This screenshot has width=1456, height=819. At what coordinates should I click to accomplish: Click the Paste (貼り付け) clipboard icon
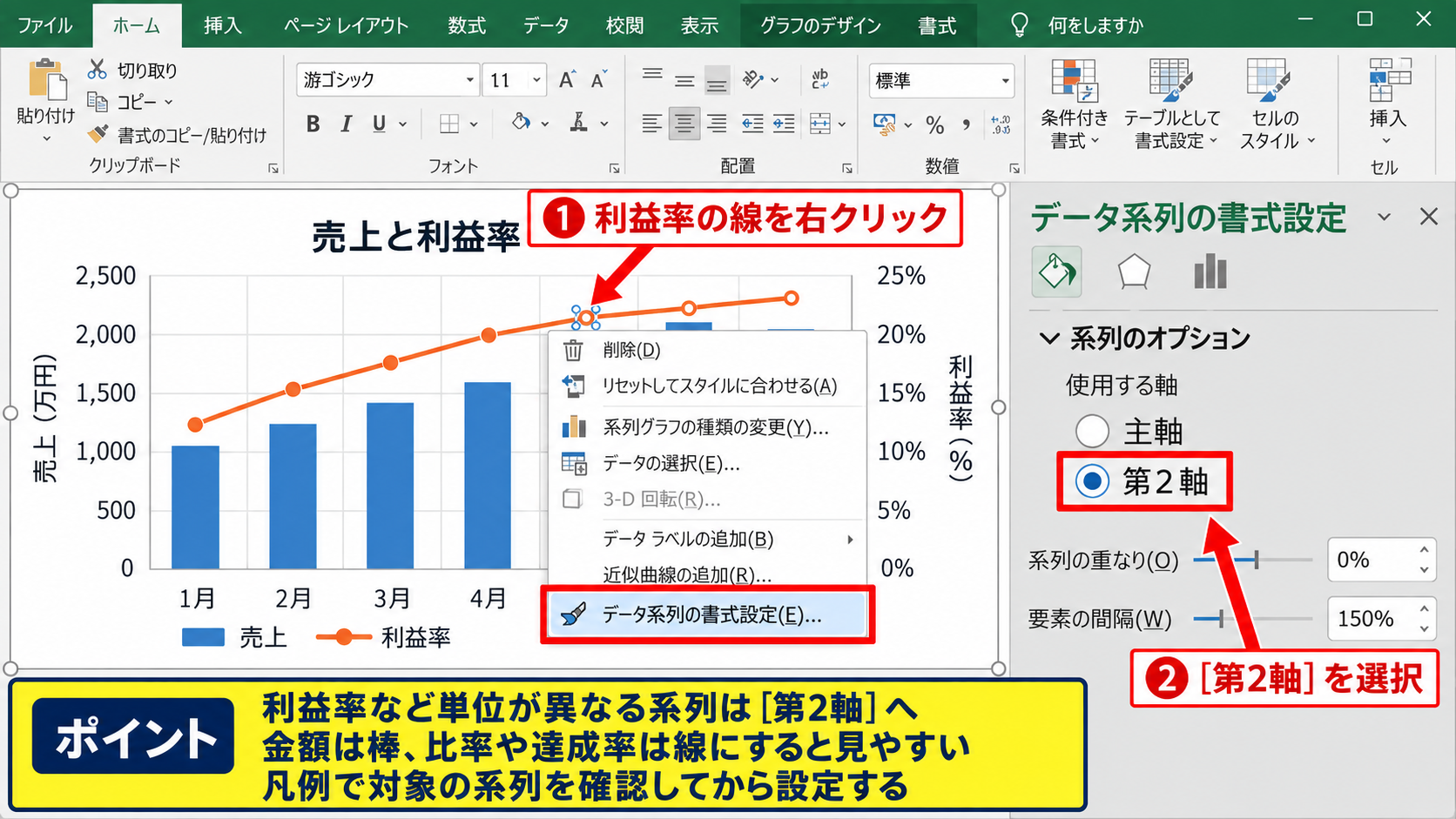(x=47, y=80)
